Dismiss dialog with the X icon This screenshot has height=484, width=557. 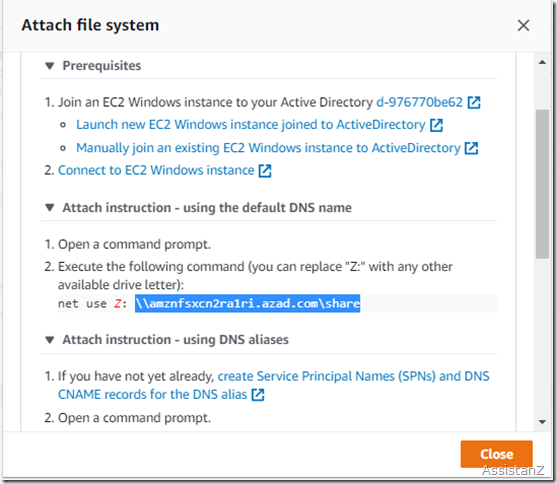pyautogui.click(x=523, y=26)
